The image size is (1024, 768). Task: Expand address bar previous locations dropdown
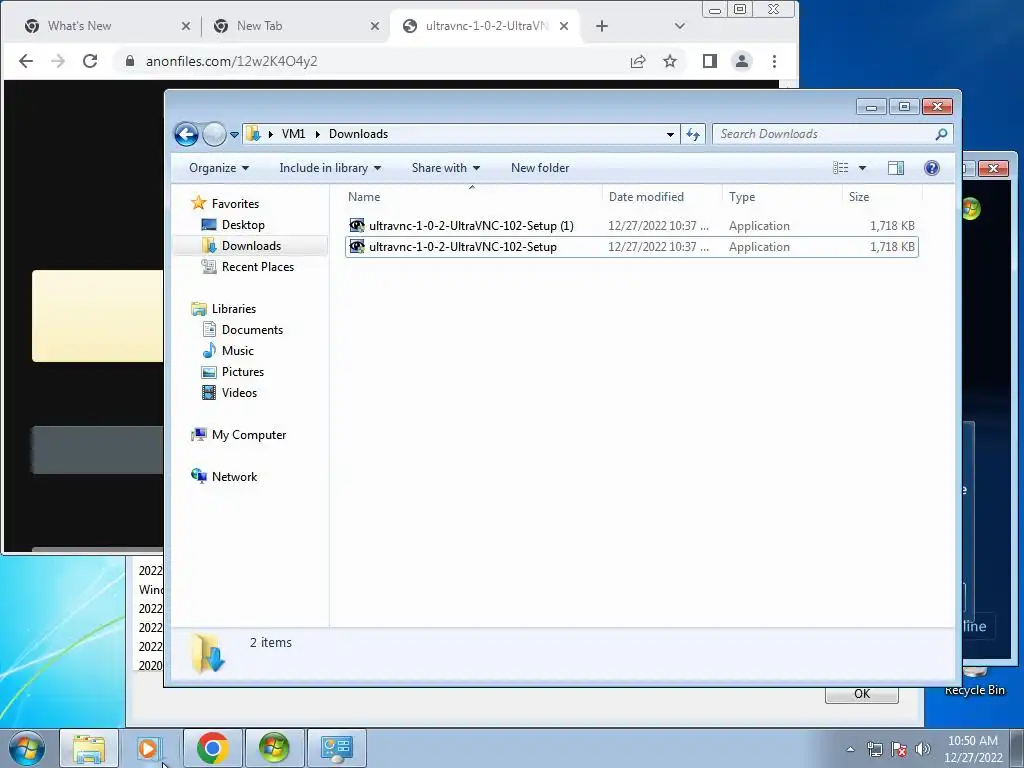pyautogui.click(x=670, y=135)
